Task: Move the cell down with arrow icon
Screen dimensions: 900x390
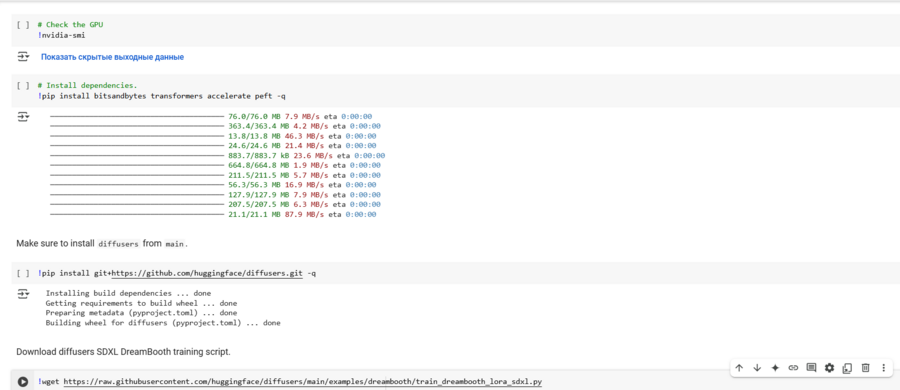Action: point(757,368)
